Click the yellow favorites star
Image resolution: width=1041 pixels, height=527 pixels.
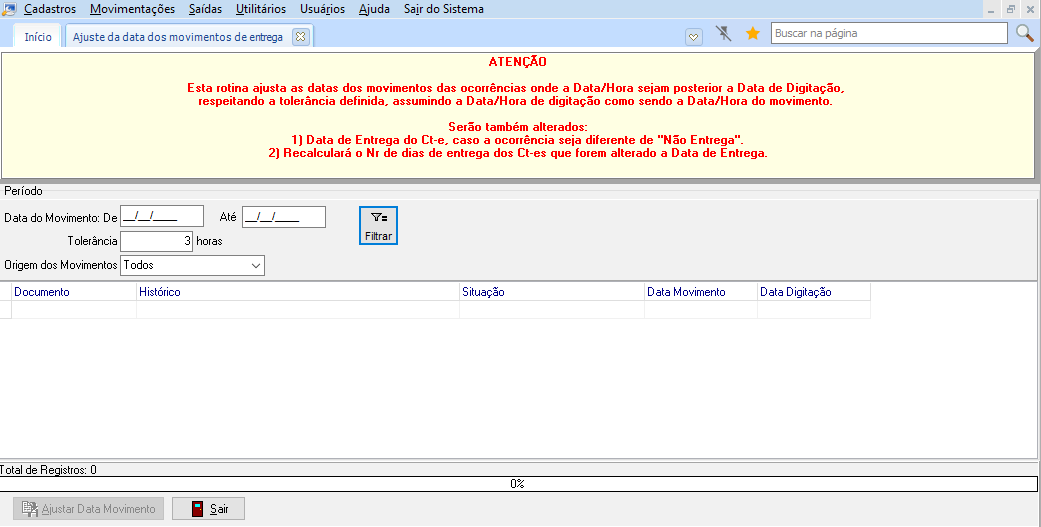point(752,33)
